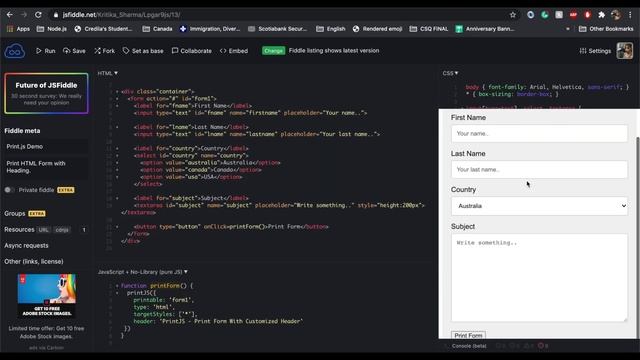Image resolution: width=640 pixels, height=360 pixels.
Task: Reload the current page
Action: (38, 15)
